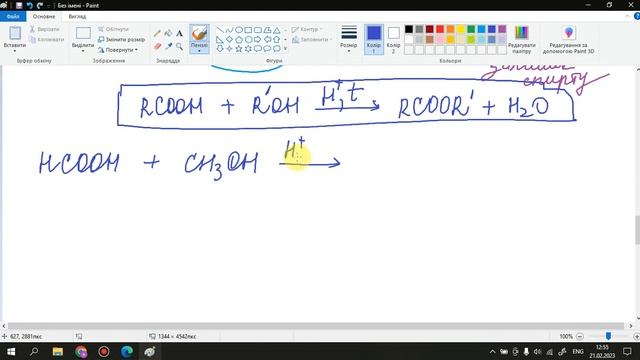Image resolution: width=640 pixels, height=360 pixels.
Task: Click the Save icon in title bar
Action: 19,5
